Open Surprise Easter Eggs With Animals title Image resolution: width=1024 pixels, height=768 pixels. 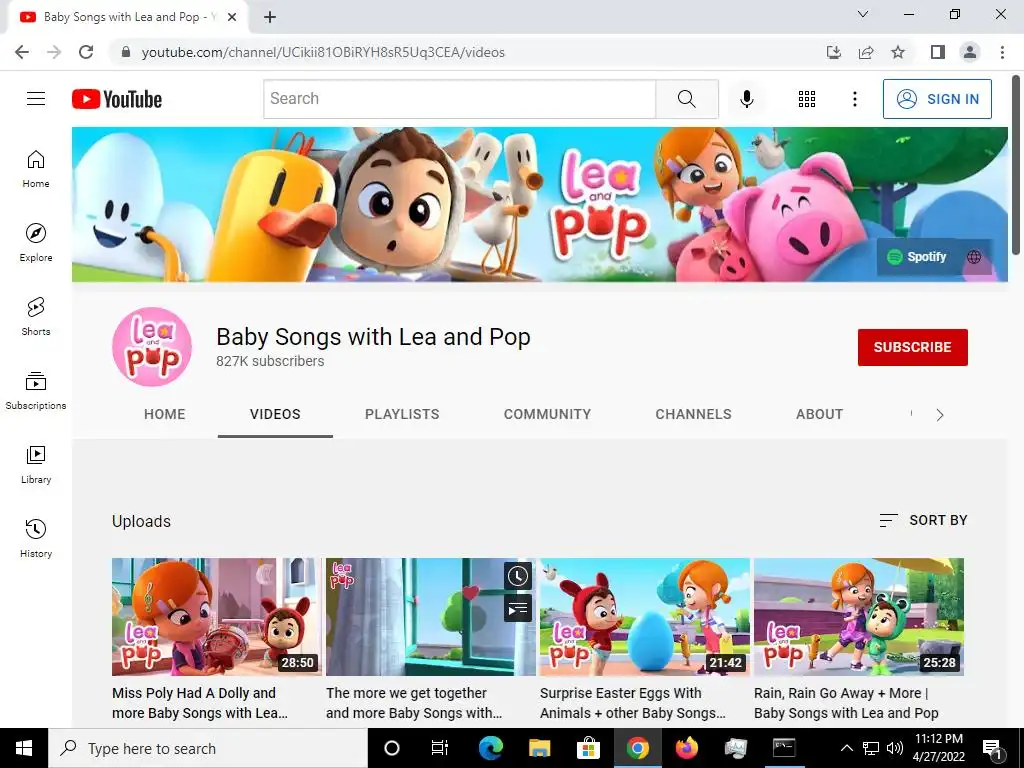[633, 703]
